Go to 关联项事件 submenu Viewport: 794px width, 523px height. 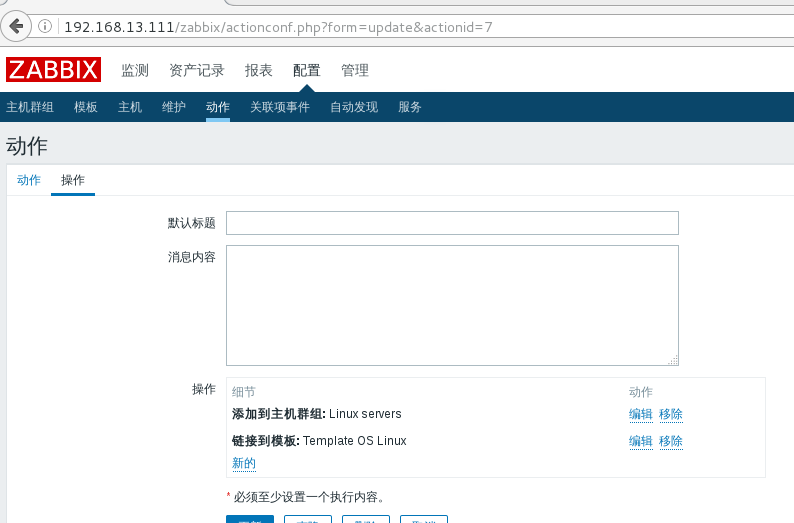280,107
